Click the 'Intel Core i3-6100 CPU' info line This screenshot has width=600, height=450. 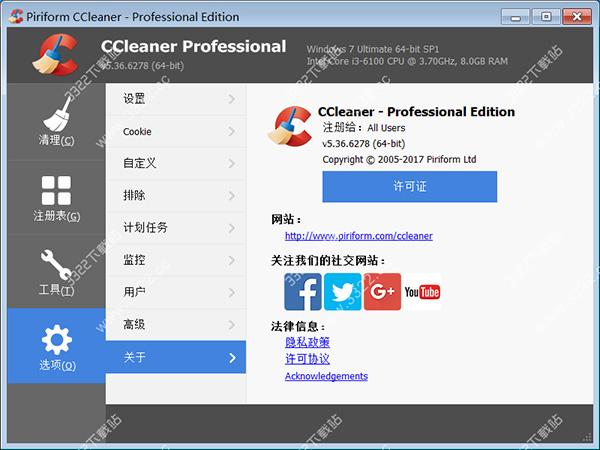[407, 61]
